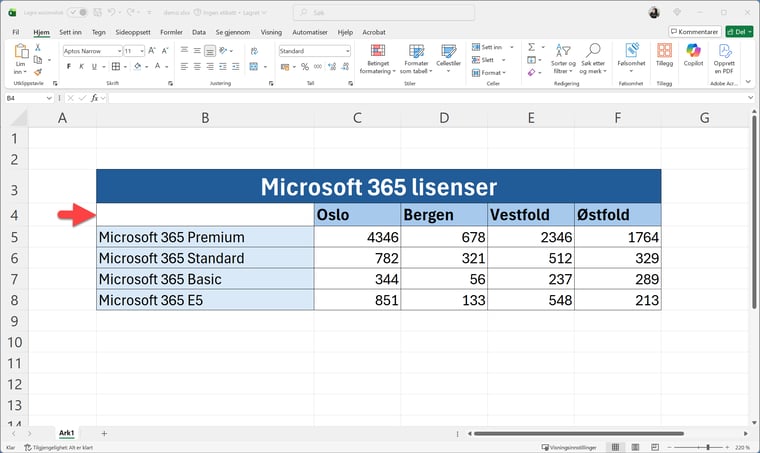Open Skrift font settings dialog launcher
The image size is (760, 453).
[171, 83]
